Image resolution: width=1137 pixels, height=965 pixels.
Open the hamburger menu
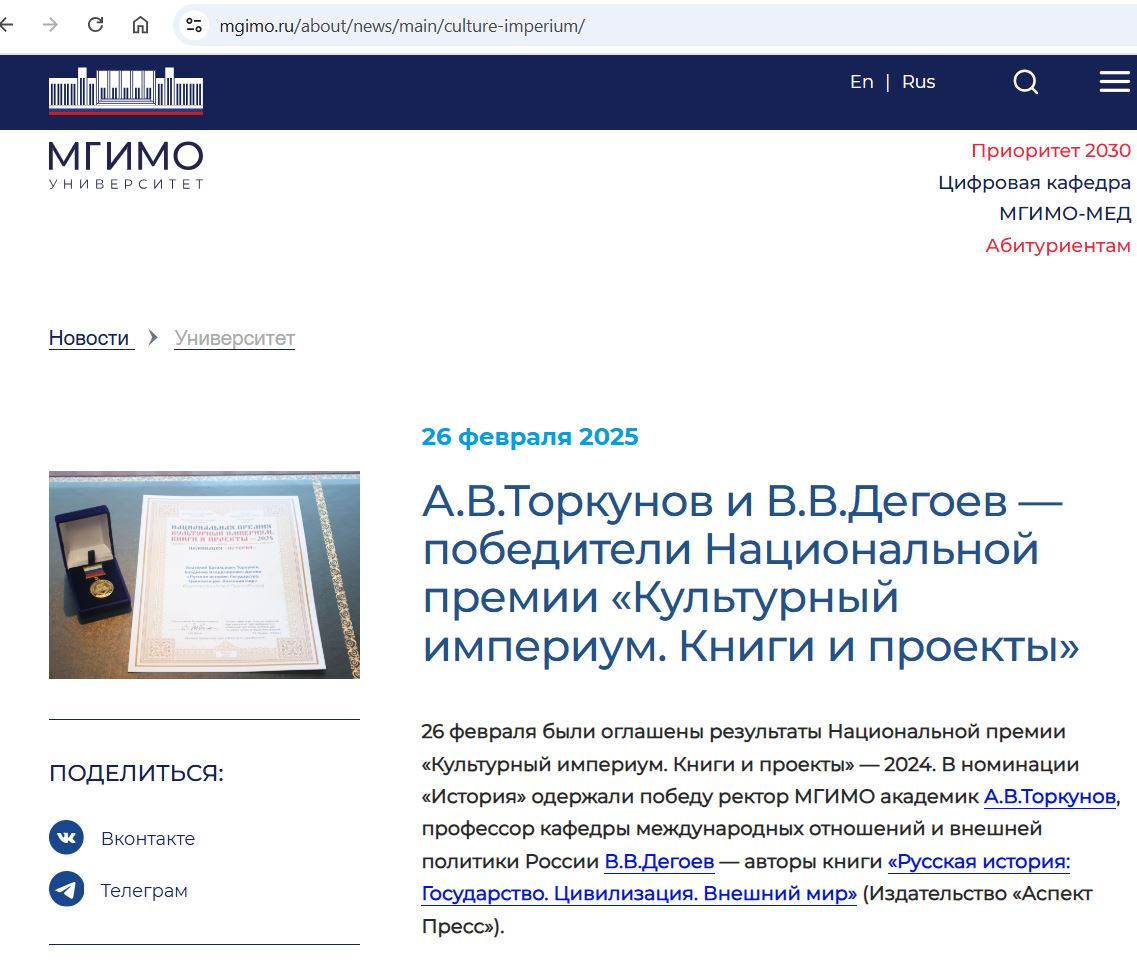click(1115, 82)
